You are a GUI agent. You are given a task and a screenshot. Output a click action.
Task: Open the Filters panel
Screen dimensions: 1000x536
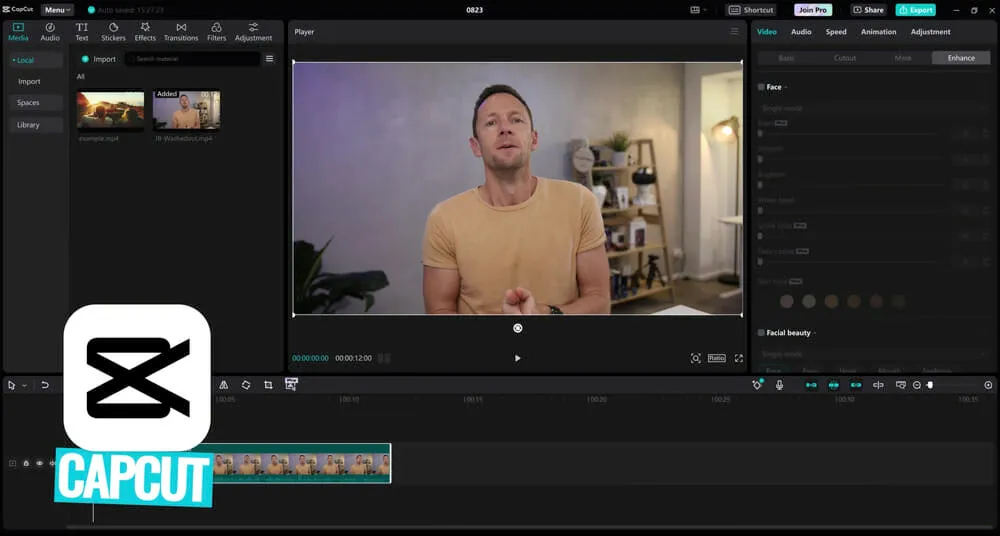[216, 31]
